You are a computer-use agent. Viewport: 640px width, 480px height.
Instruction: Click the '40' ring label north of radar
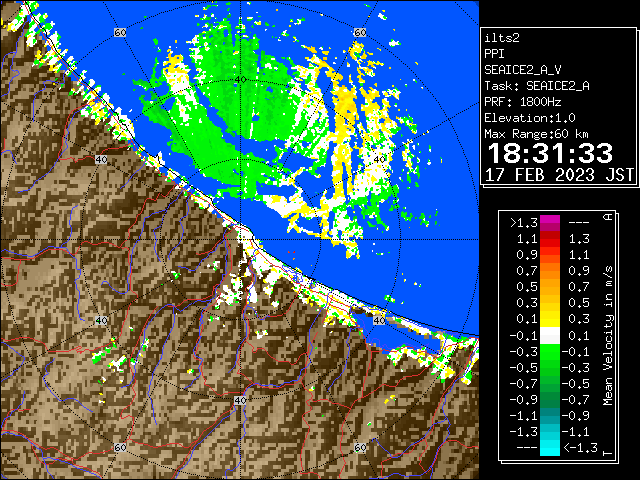pyautogui.click(x=240, y=80)
